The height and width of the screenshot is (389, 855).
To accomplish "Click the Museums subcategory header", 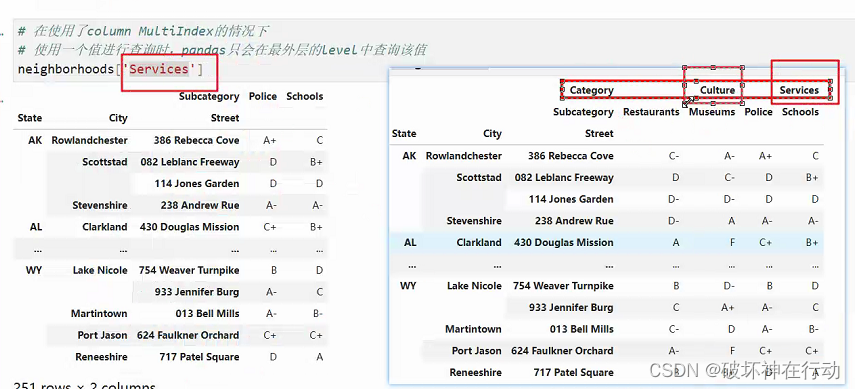I will pyautogui.click(x=712, y=112).
